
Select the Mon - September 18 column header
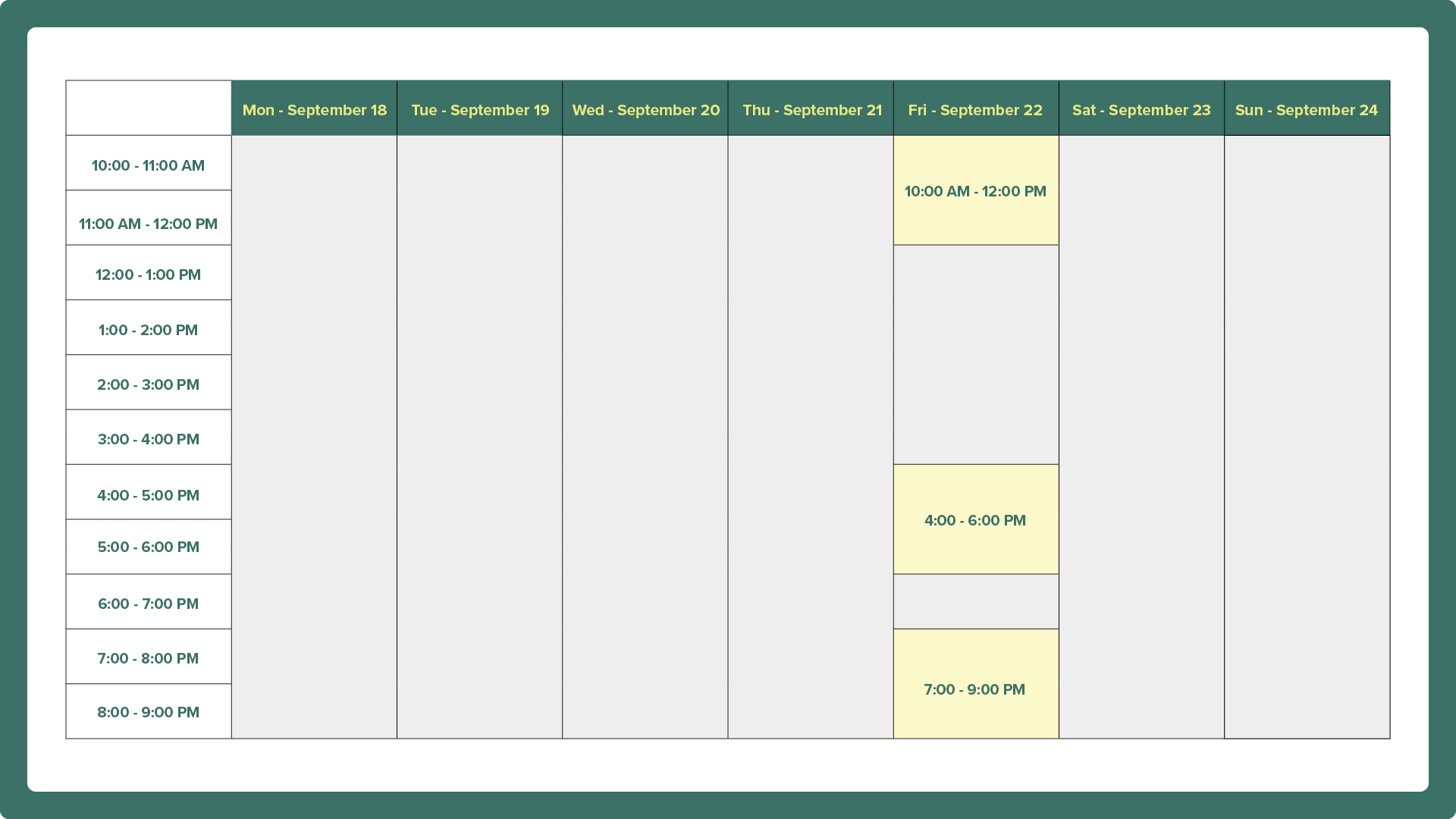314,109
